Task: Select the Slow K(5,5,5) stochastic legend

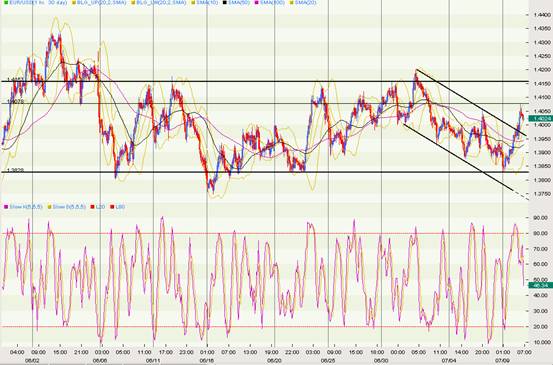Action: click(x=26, y=207)
